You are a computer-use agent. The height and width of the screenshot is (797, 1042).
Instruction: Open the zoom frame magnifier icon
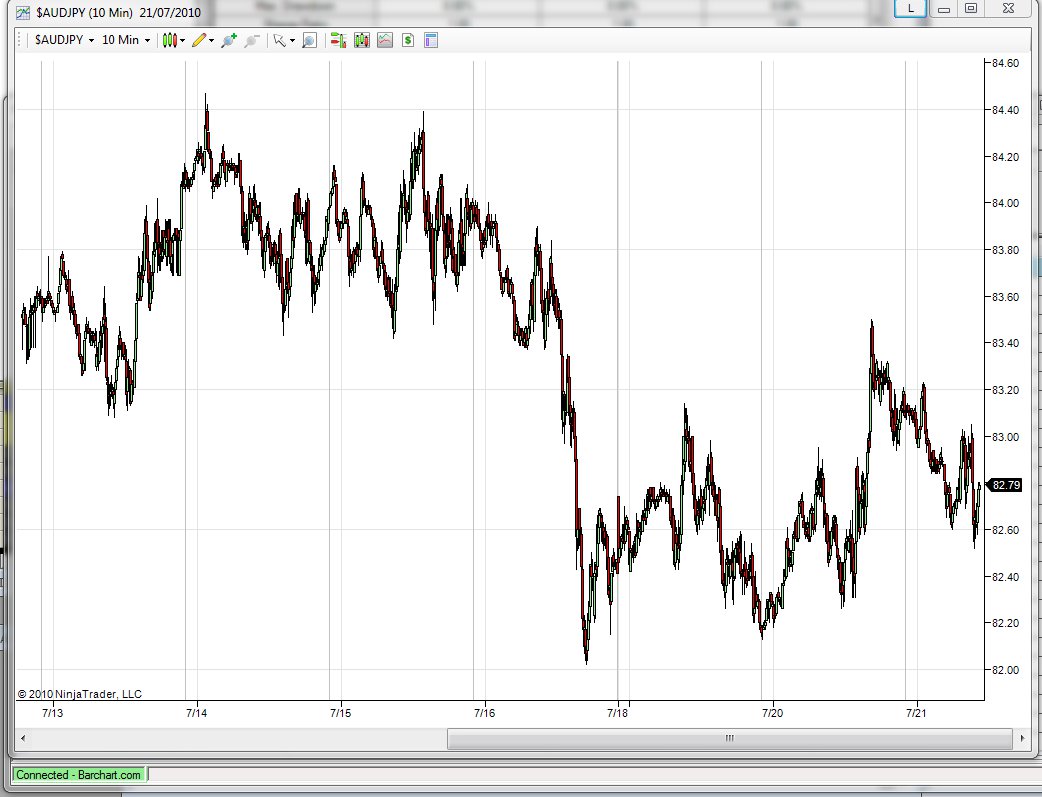point(309,41)
